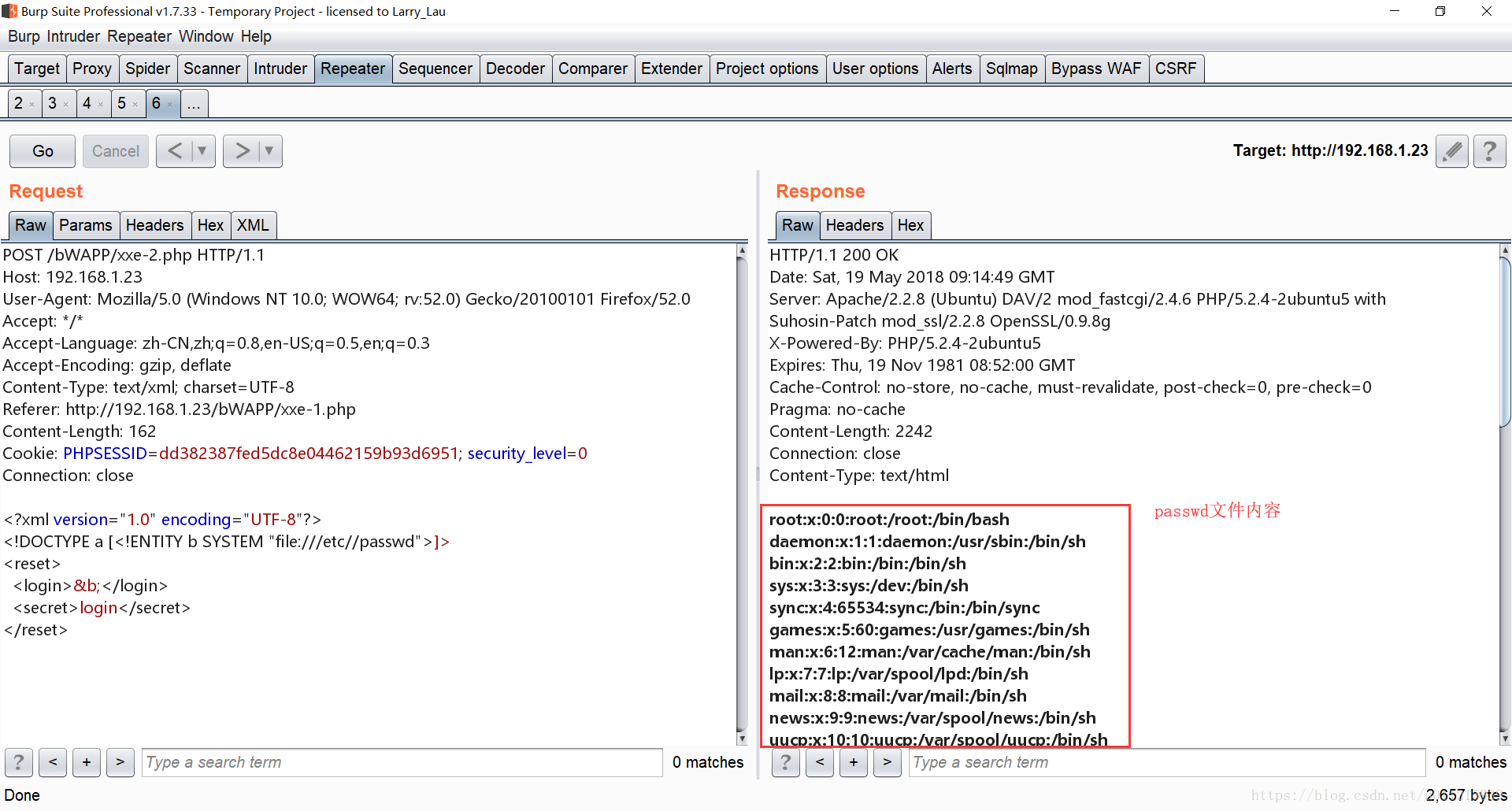Open the Bypass WAF tab
The image size is (1512, 811).
click(1096, 69)
